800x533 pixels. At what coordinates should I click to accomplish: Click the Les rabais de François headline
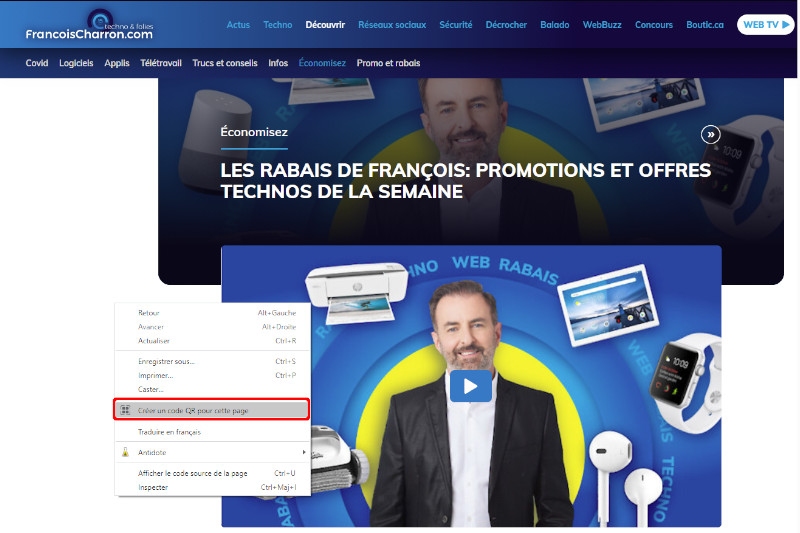(465, 181)
